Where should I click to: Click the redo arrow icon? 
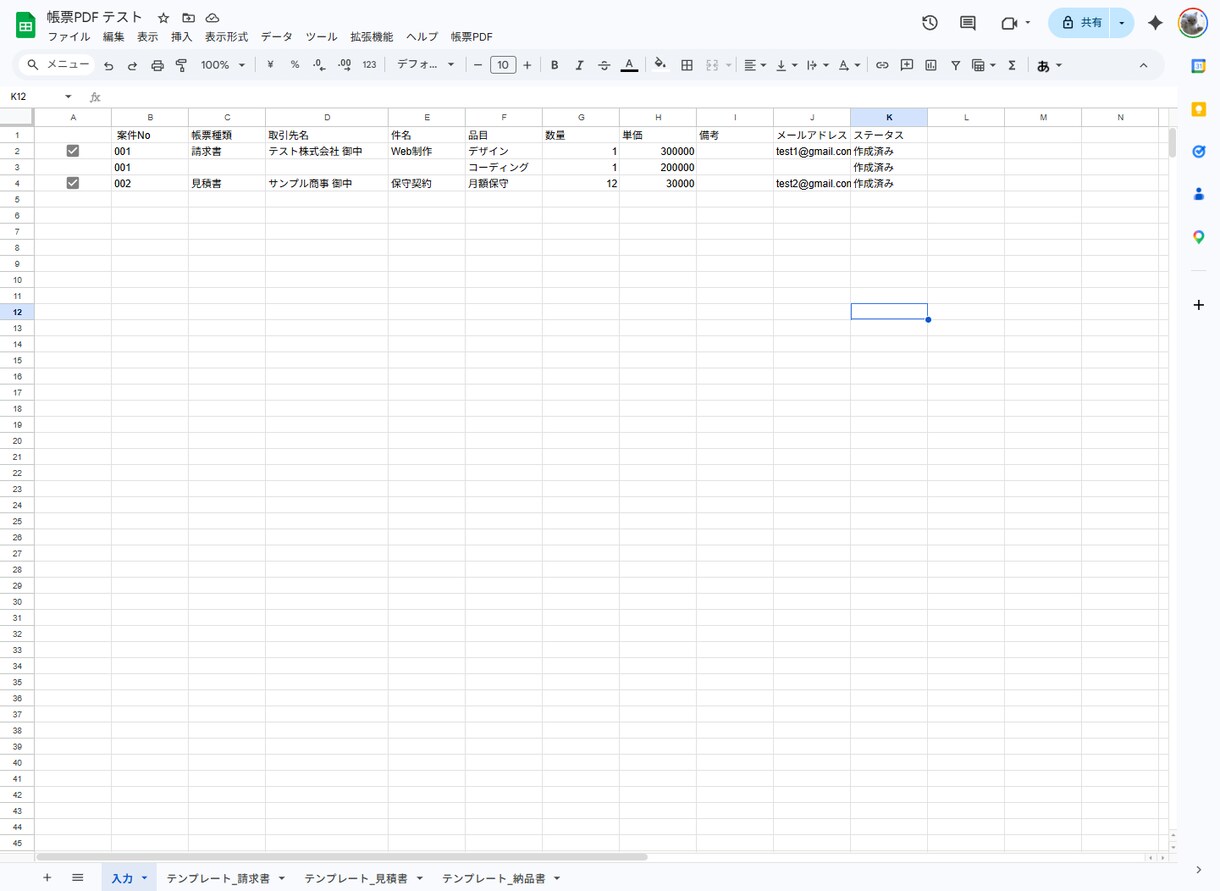coord(132,65)
